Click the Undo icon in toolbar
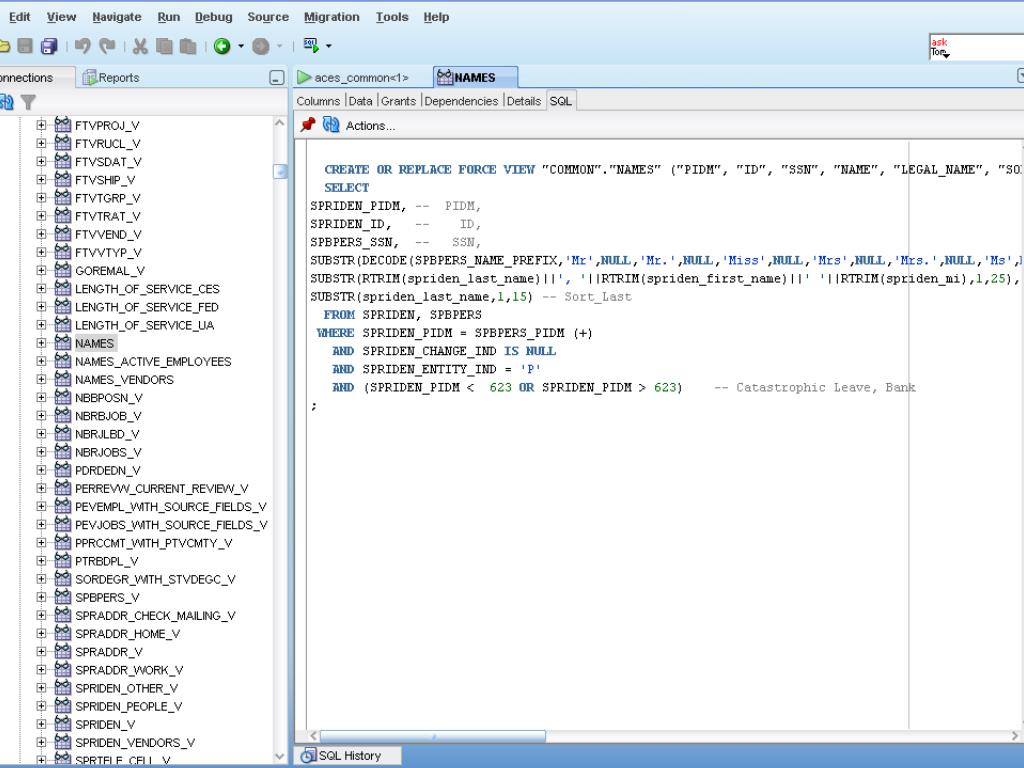 (x=83, y=46)
